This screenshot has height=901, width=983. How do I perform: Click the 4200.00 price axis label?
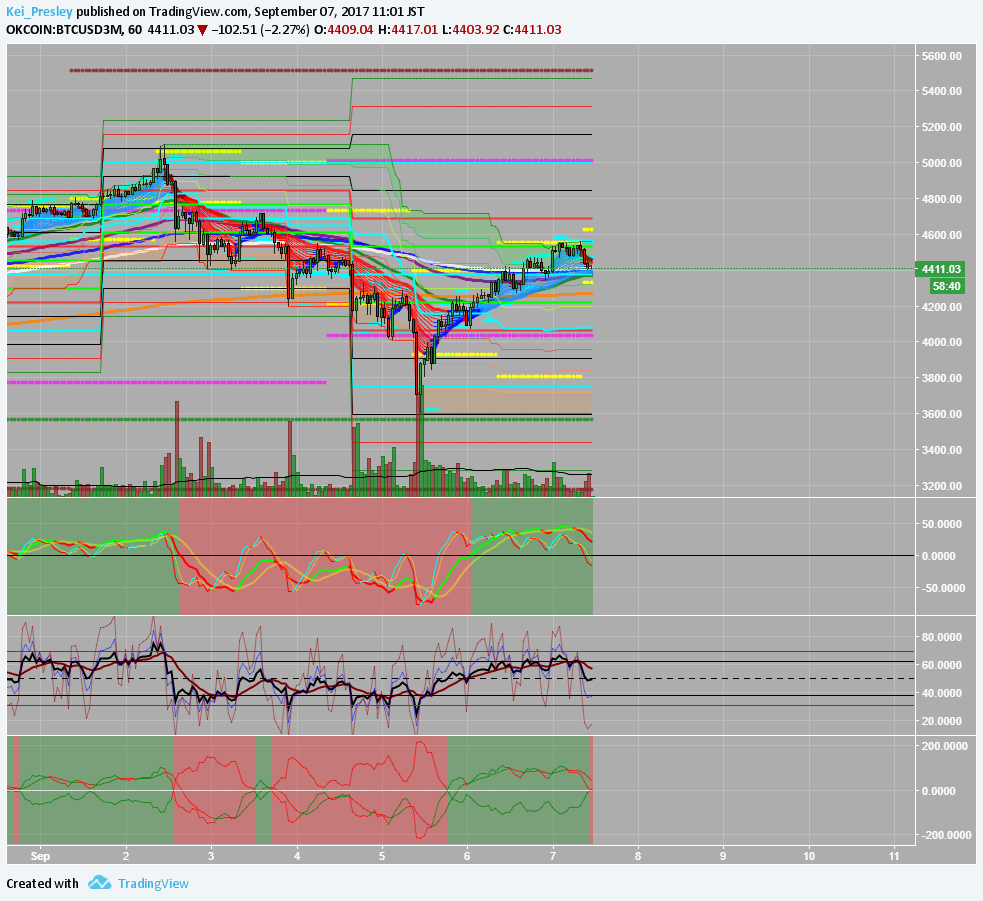click(941, 307)
